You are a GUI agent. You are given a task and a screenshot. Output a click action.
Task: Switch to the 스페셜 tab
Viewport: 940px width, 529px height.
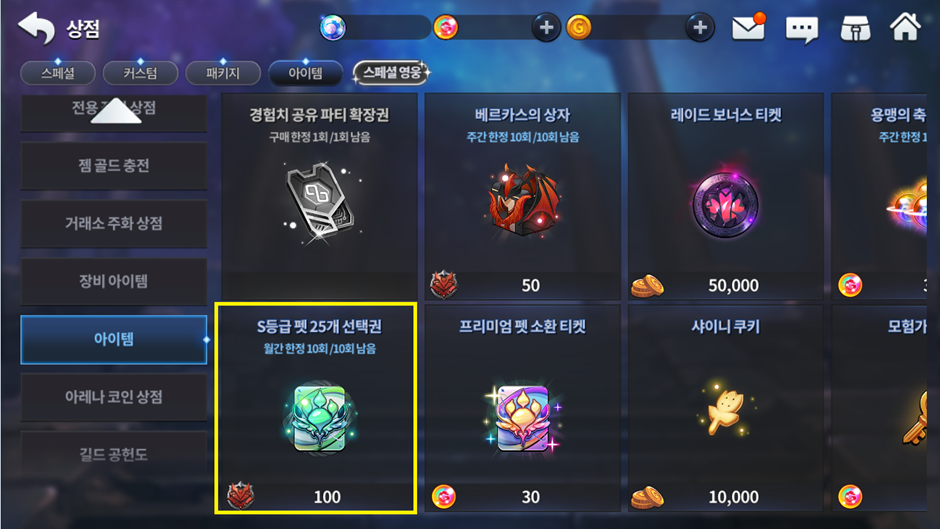pos(58,73)
